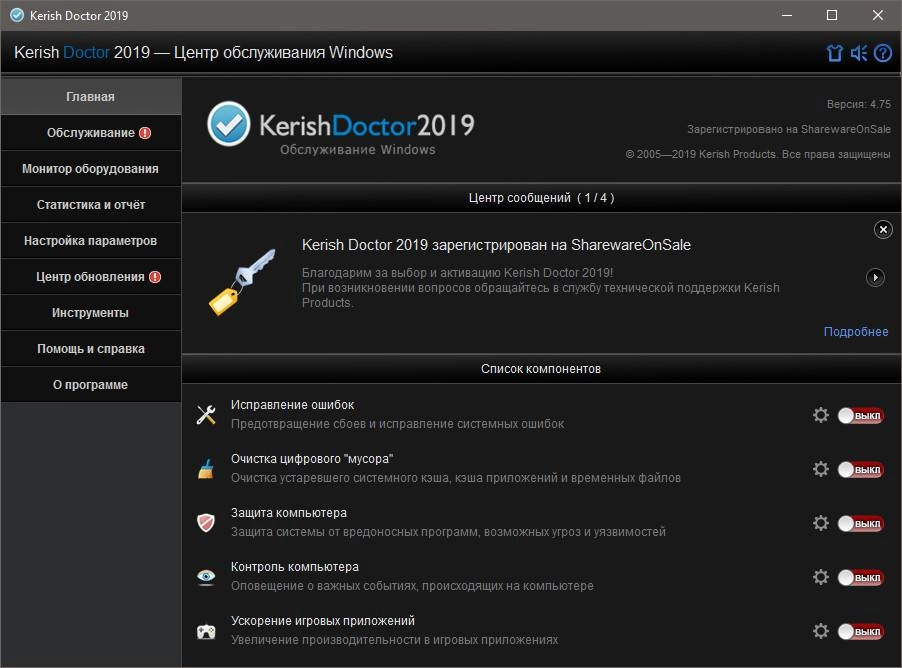Enable the Защита компьютера toggle
The height and width of the screenshot is (668, 902).
coord(860,524)
